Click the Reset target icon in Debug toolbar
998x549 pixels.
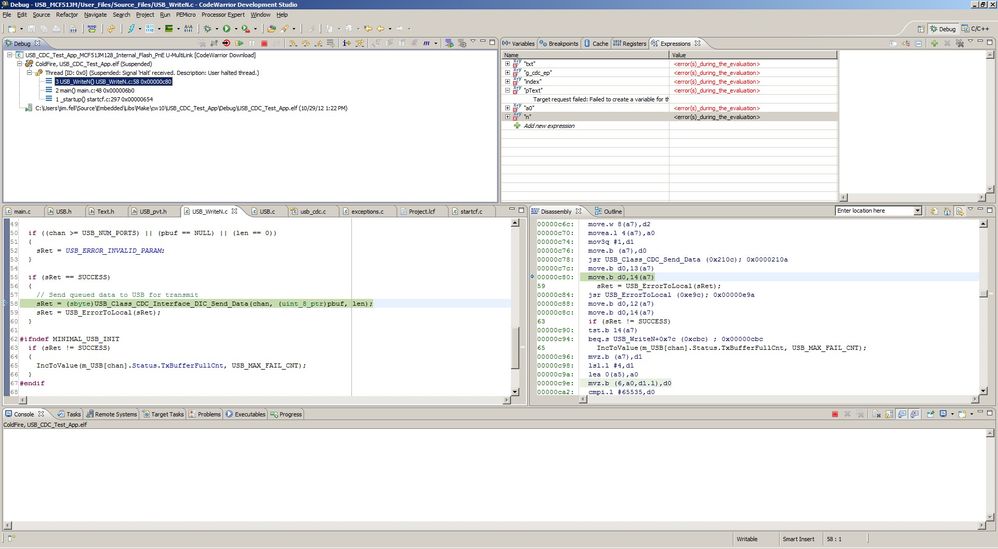point(227,44)
